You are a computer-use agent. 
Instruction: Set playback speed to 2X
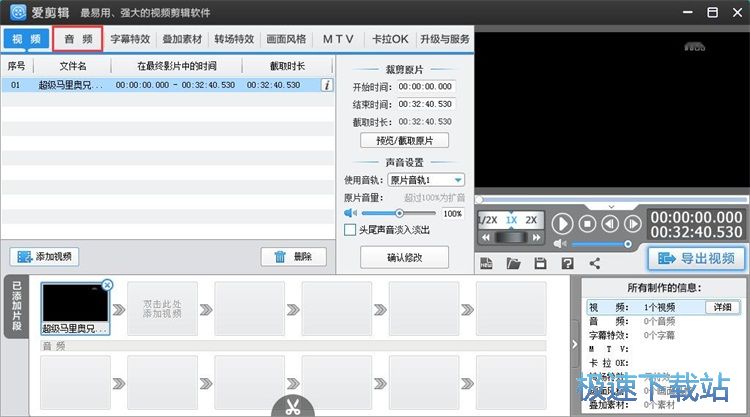tap(531, 220)
